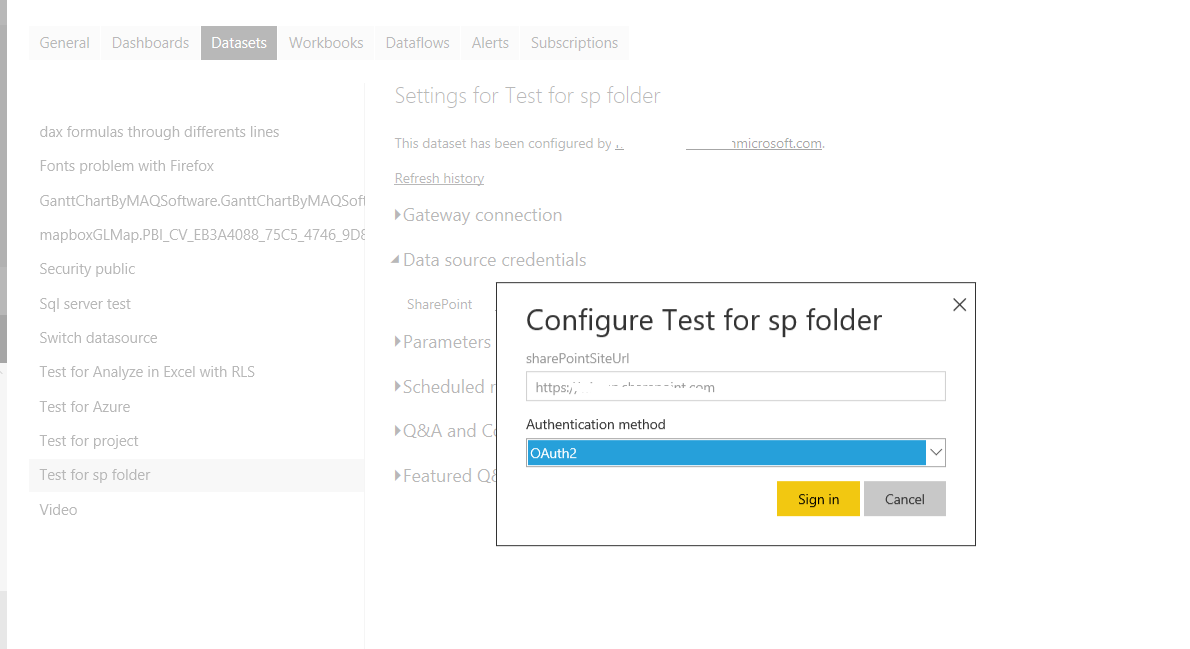This screenshot has height=649, width=1190.
Task: Expand the Gateway connection section
Action: (x=478, y=215)
